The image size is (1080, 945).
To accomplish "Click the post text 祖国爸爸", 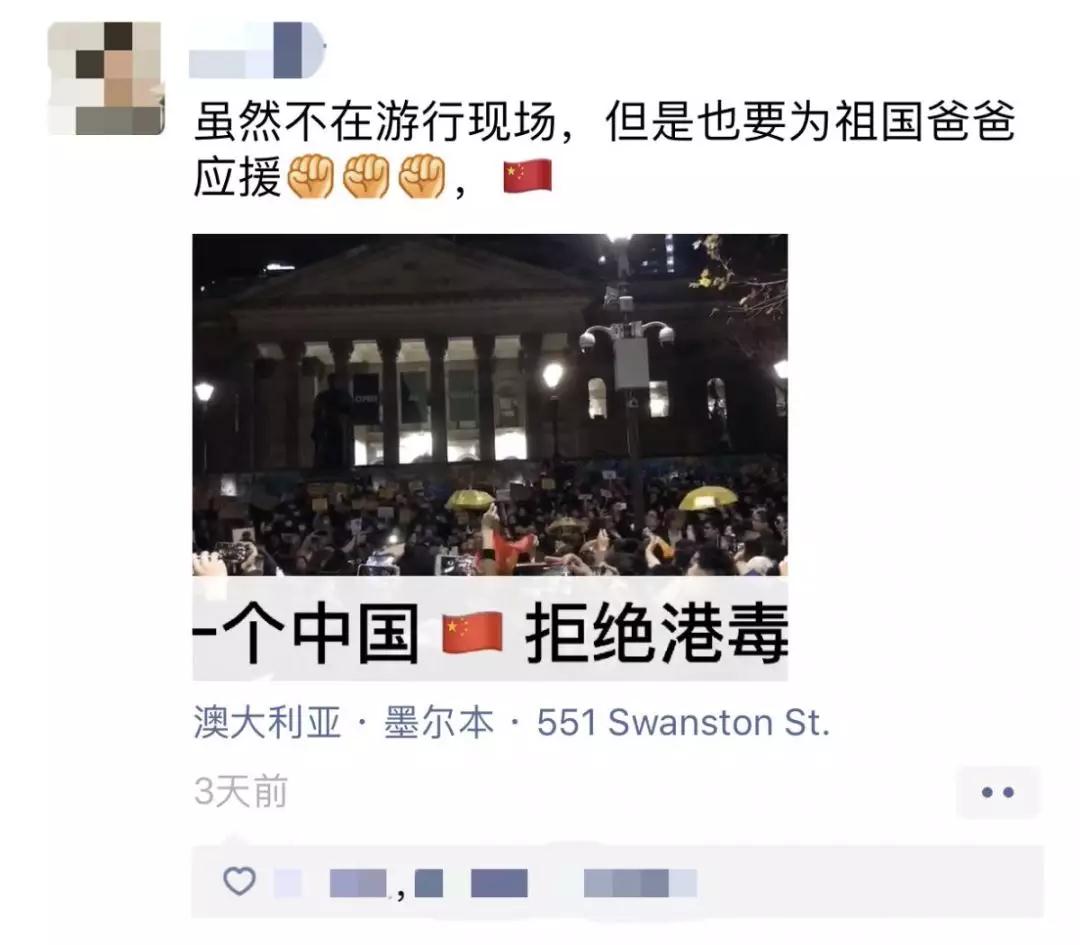I will [925, 122].
